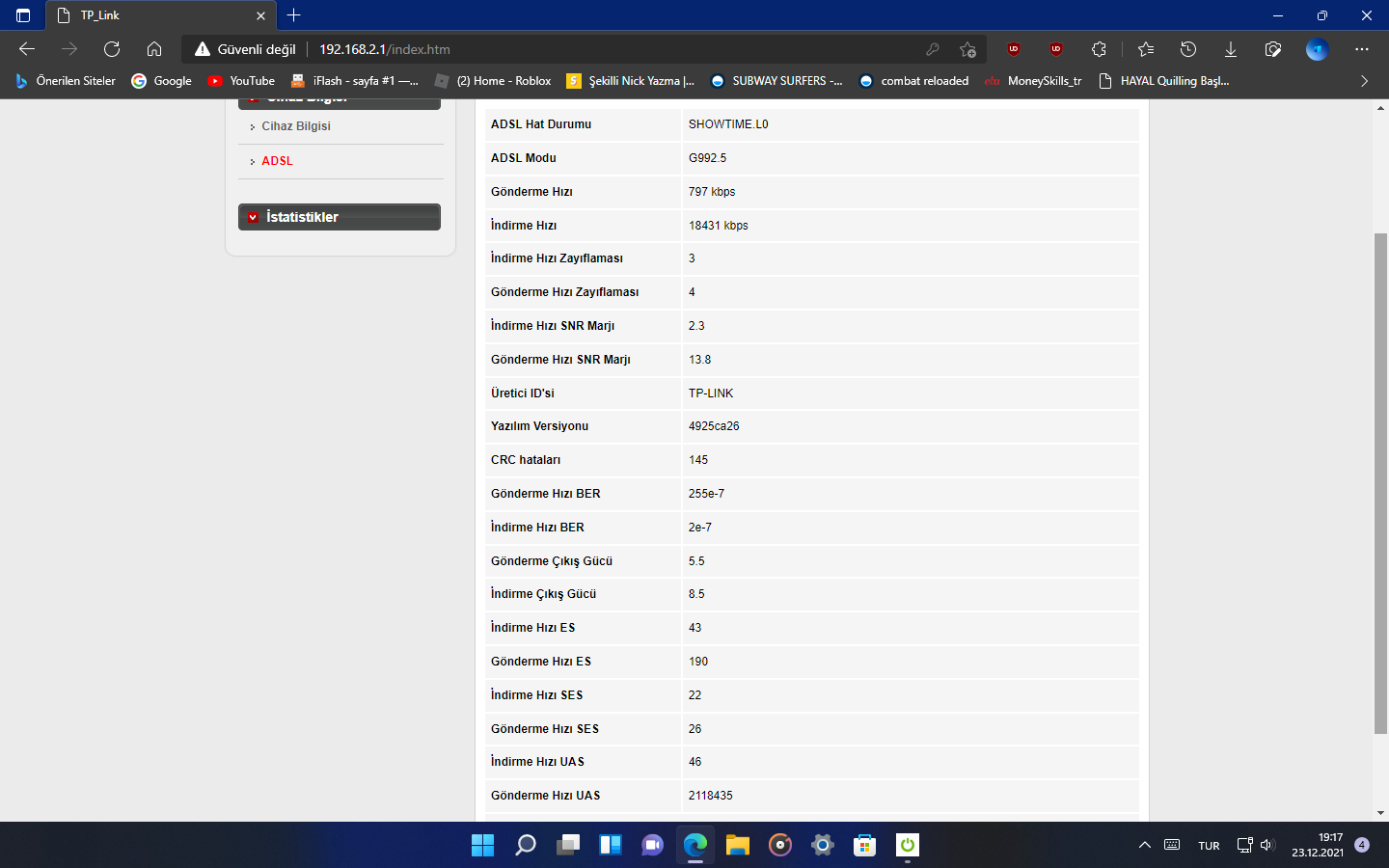Screen dimensions: 1389x868
Task: Open Cihaz Bilgisi in the sidebar
Action: [x=296, y=126]
